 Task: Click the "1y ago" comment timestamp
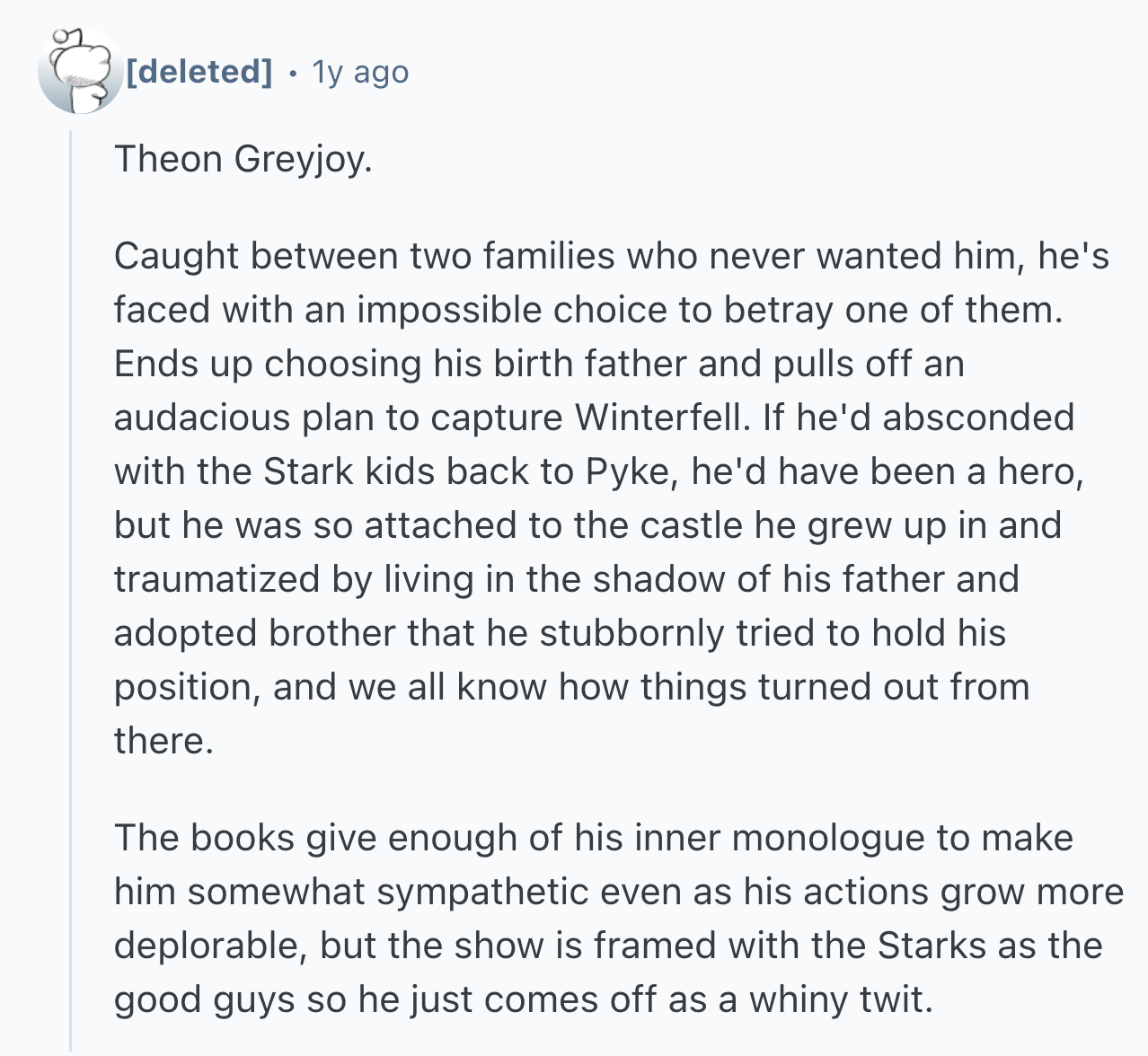(359, 72)
